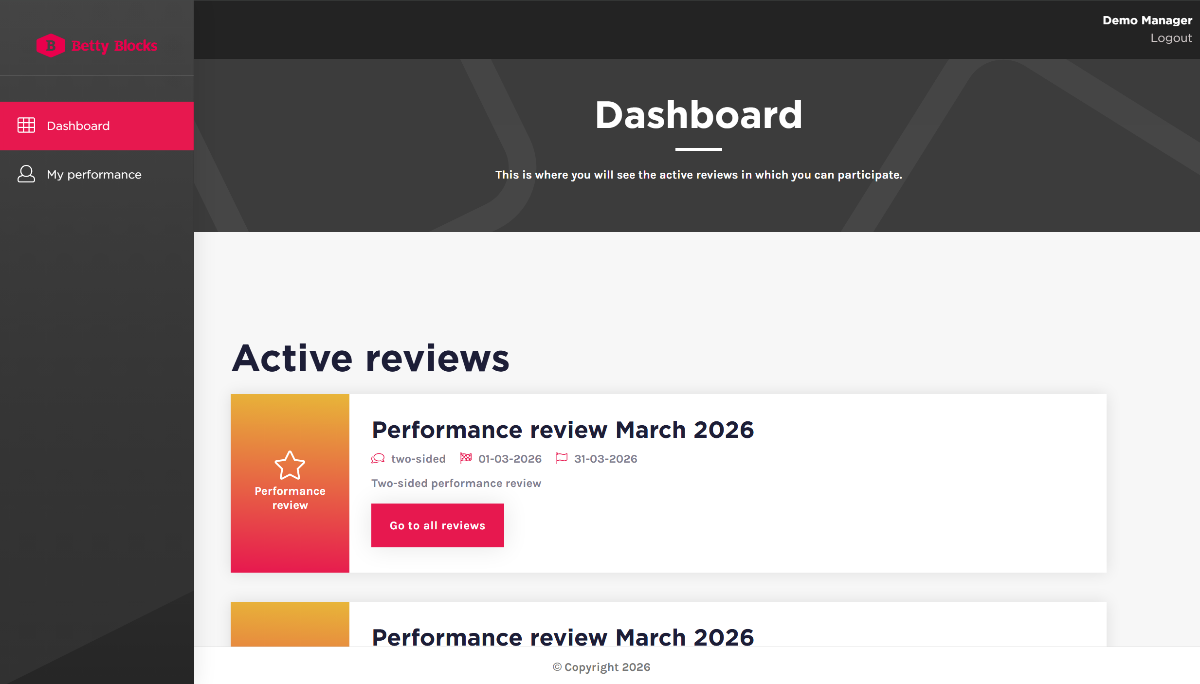Screen dimensions: 1200x684
Task: Click the checkered flag icon beside 01-03-2026
Action: tap(466, 459)
